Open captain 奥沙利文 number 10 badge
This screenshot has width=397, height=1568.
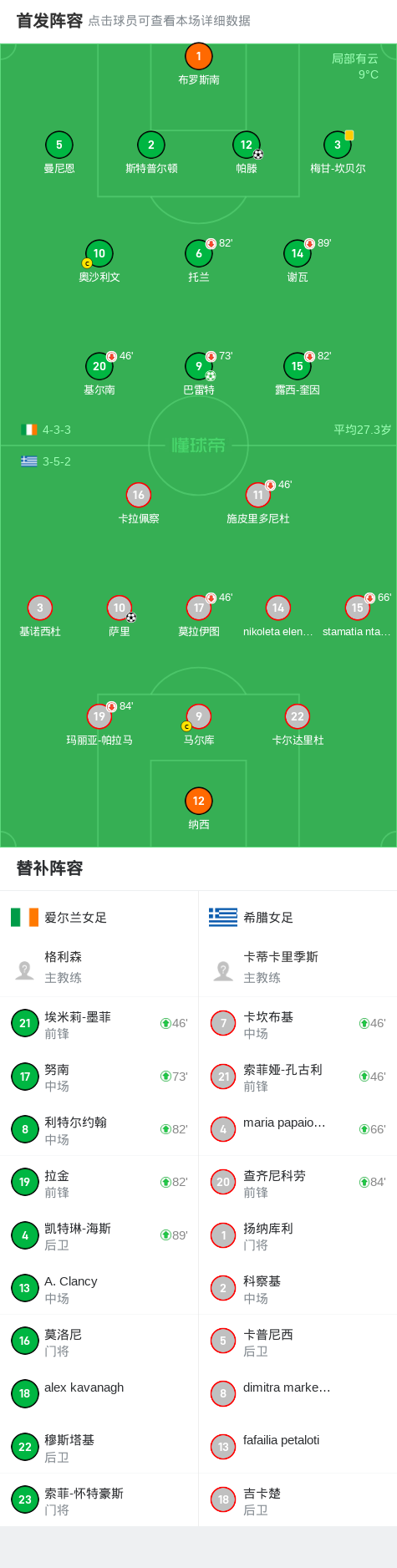(x=99, y=254)
